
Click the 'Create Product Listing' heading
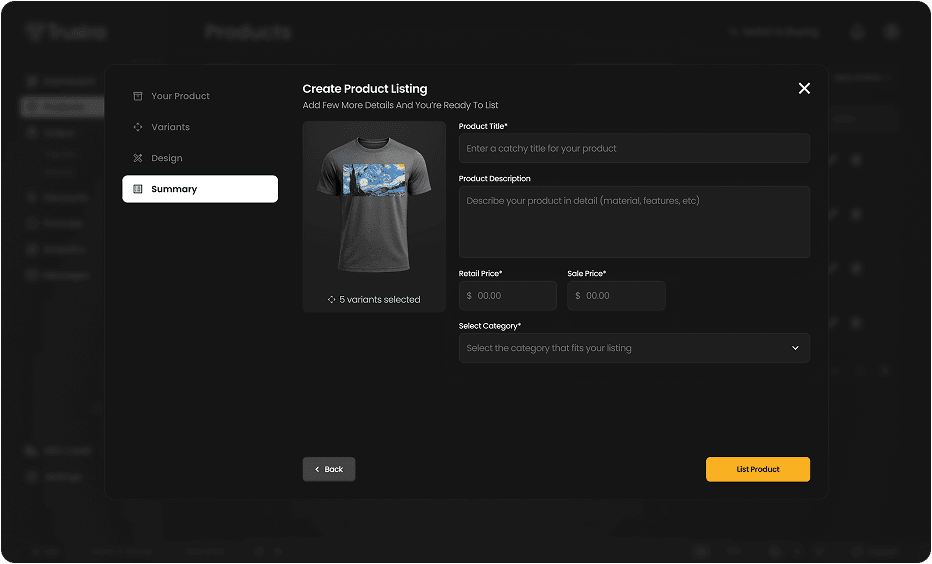tap(365, 89)
